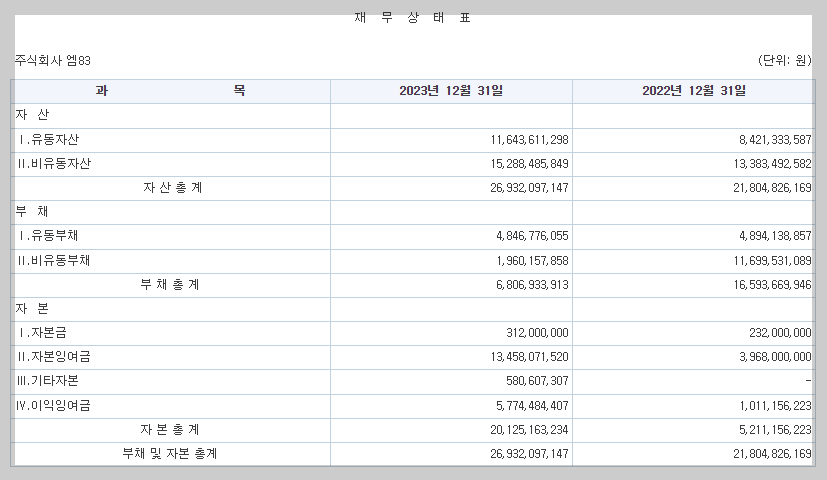Screen dimensions: 827x480
Task: Click the value 20,125,163,234
Action: click(x=530, y=430)
